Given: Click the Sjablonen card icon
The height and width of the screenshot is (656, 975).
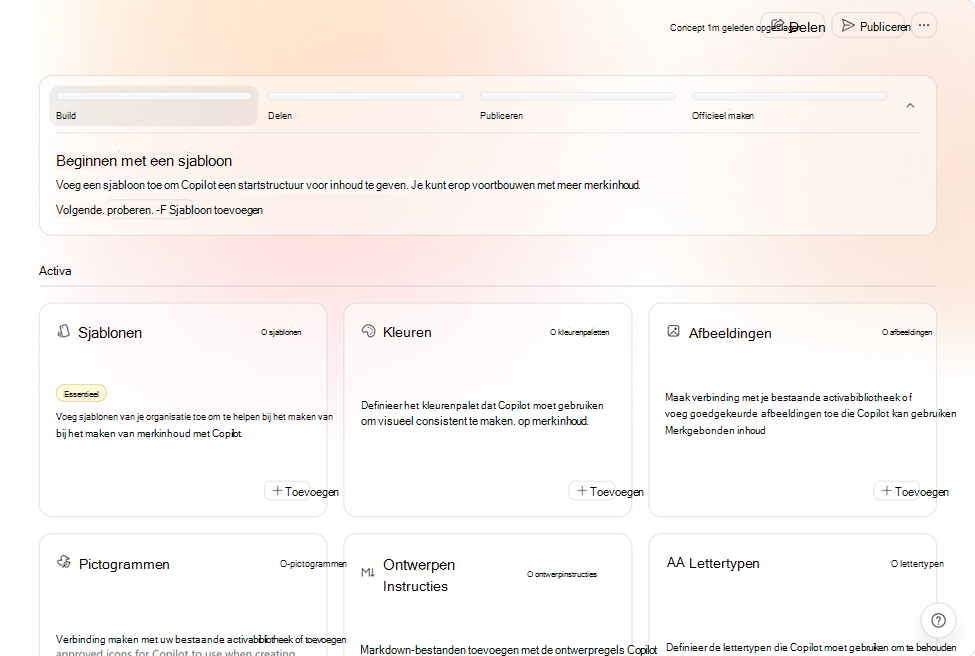Looking at the screenshot, I should [63, 331].
